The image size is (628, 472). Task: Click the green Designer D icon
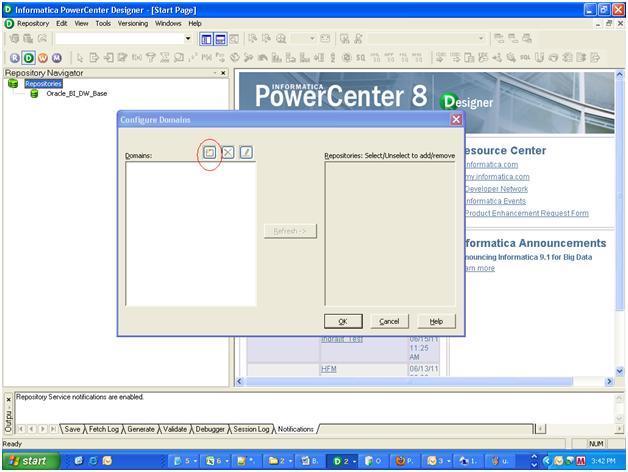coord(28,58)
